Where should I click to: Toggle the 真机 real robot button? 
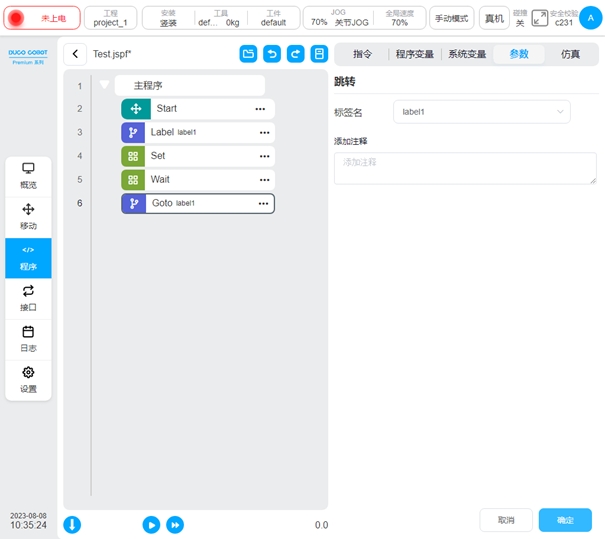494,18
